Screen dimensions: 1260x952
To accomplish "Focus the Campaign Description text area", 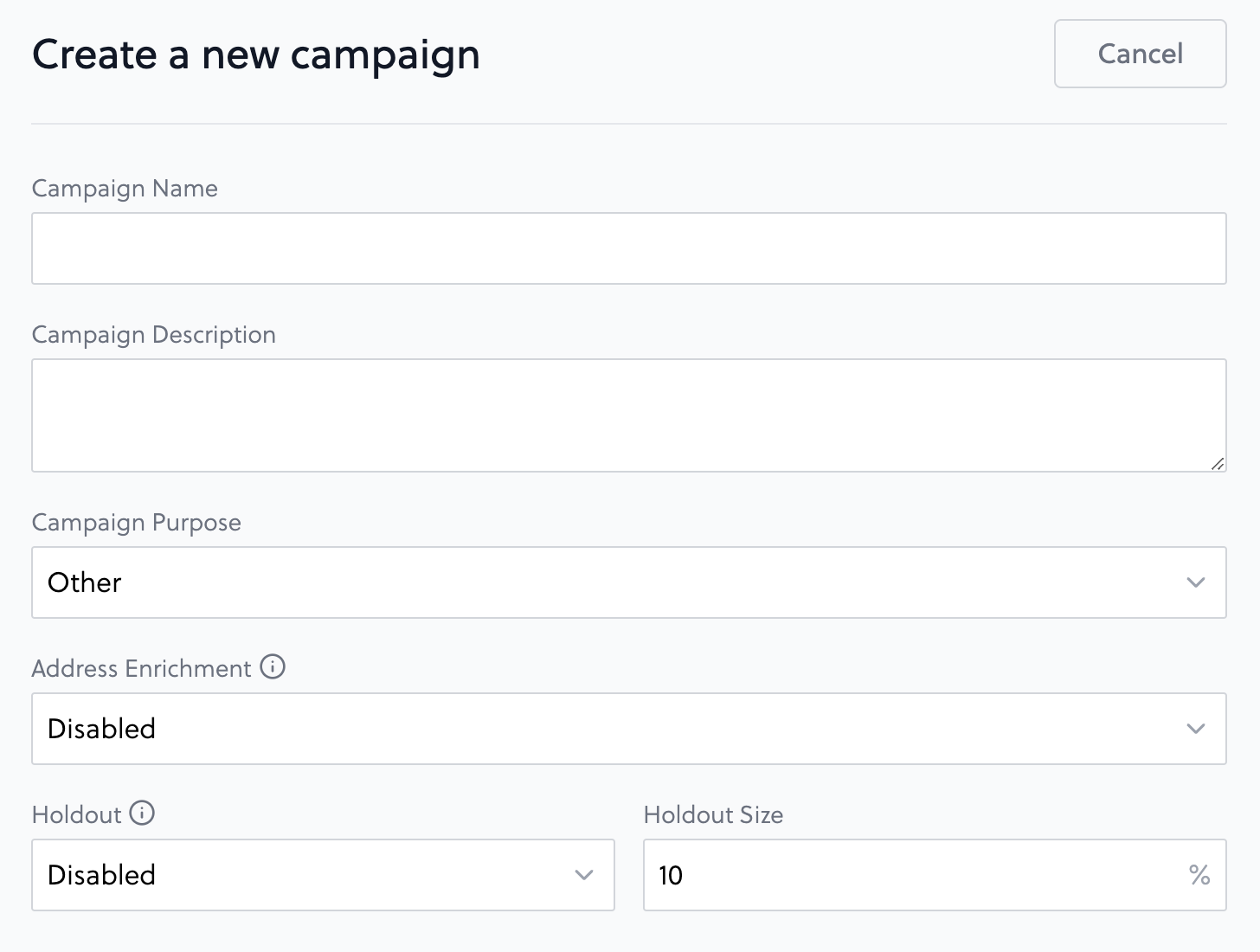I will coord(629,415).
